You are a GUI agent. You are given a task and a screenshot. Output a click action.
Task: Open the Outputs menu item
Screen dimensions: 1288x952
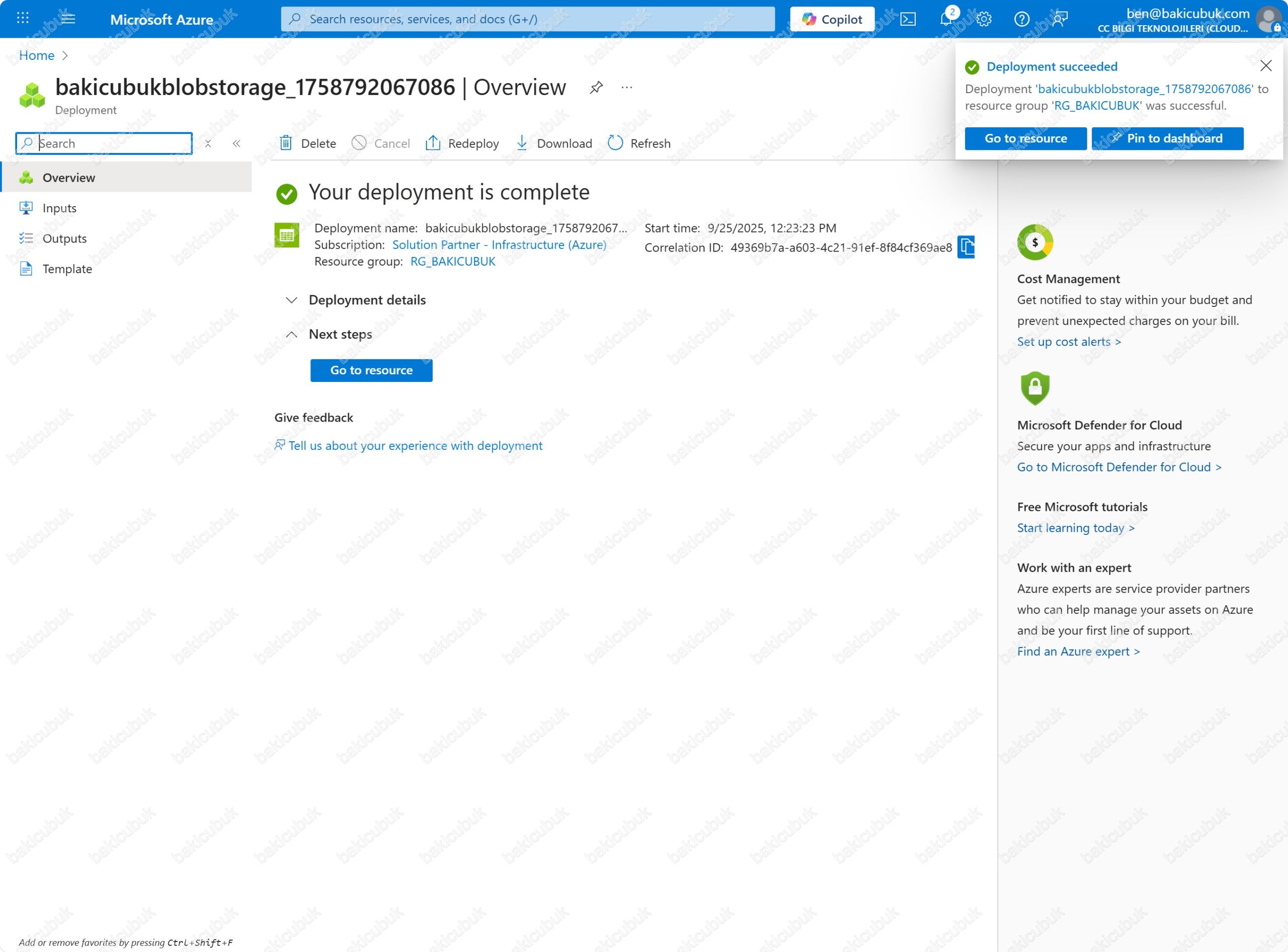[126, 239]
